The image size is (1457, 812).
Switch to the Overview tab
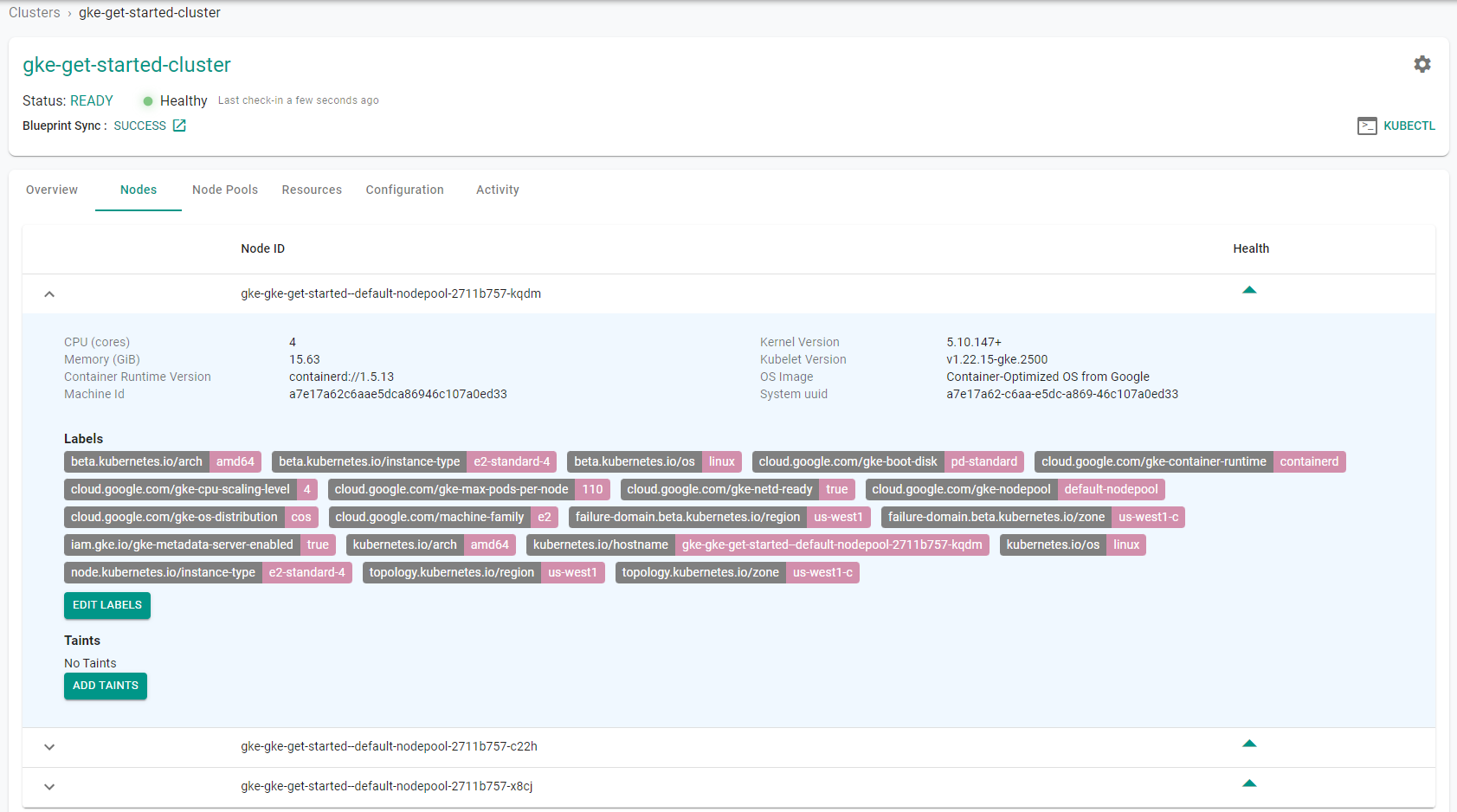pyautogui.click(x=52, y=190)
